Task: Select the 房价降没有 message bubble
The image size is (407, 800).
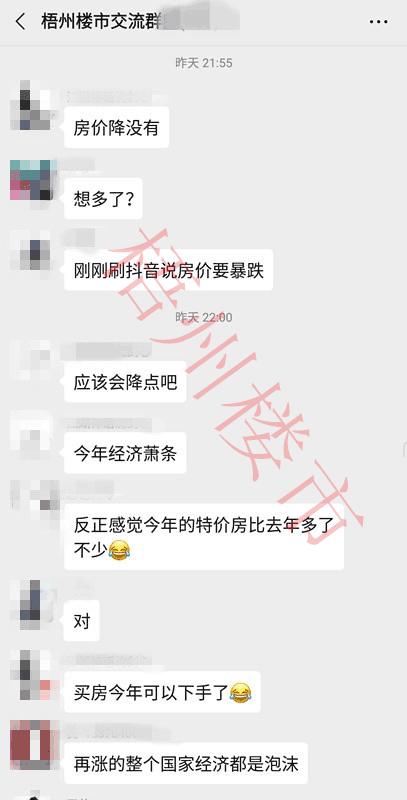Action: tap(117, 127)
